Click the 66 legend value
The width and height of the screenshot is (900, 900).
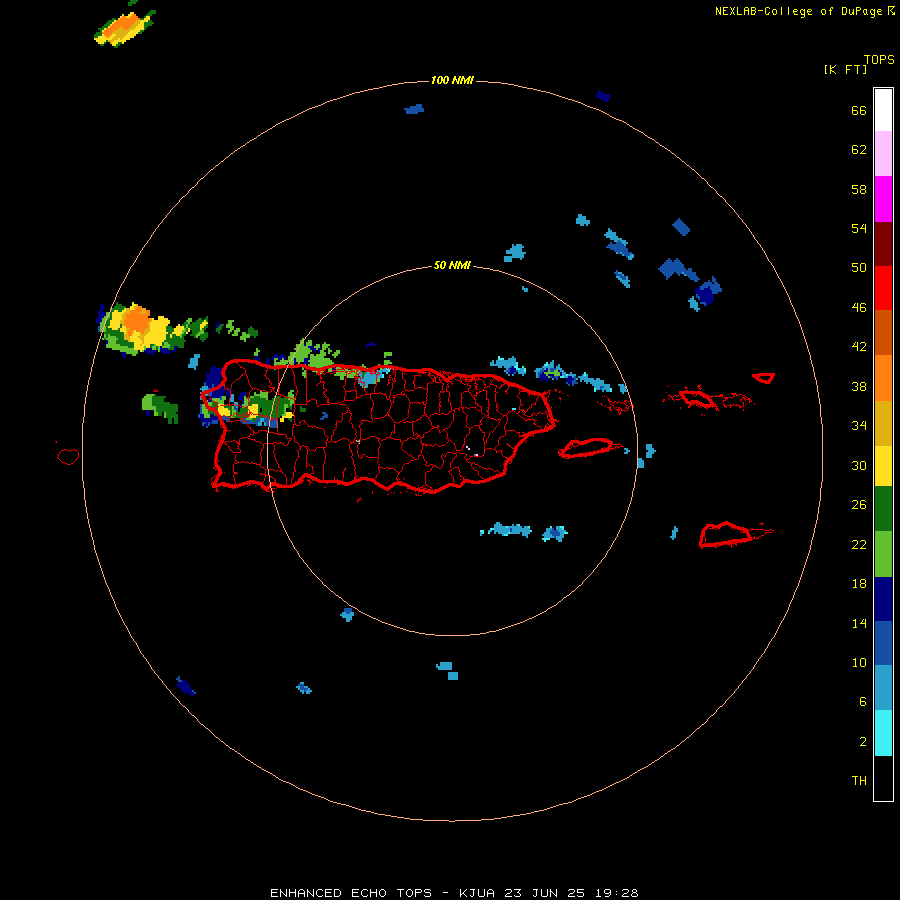pyautogui.click(x=859, y=111)
